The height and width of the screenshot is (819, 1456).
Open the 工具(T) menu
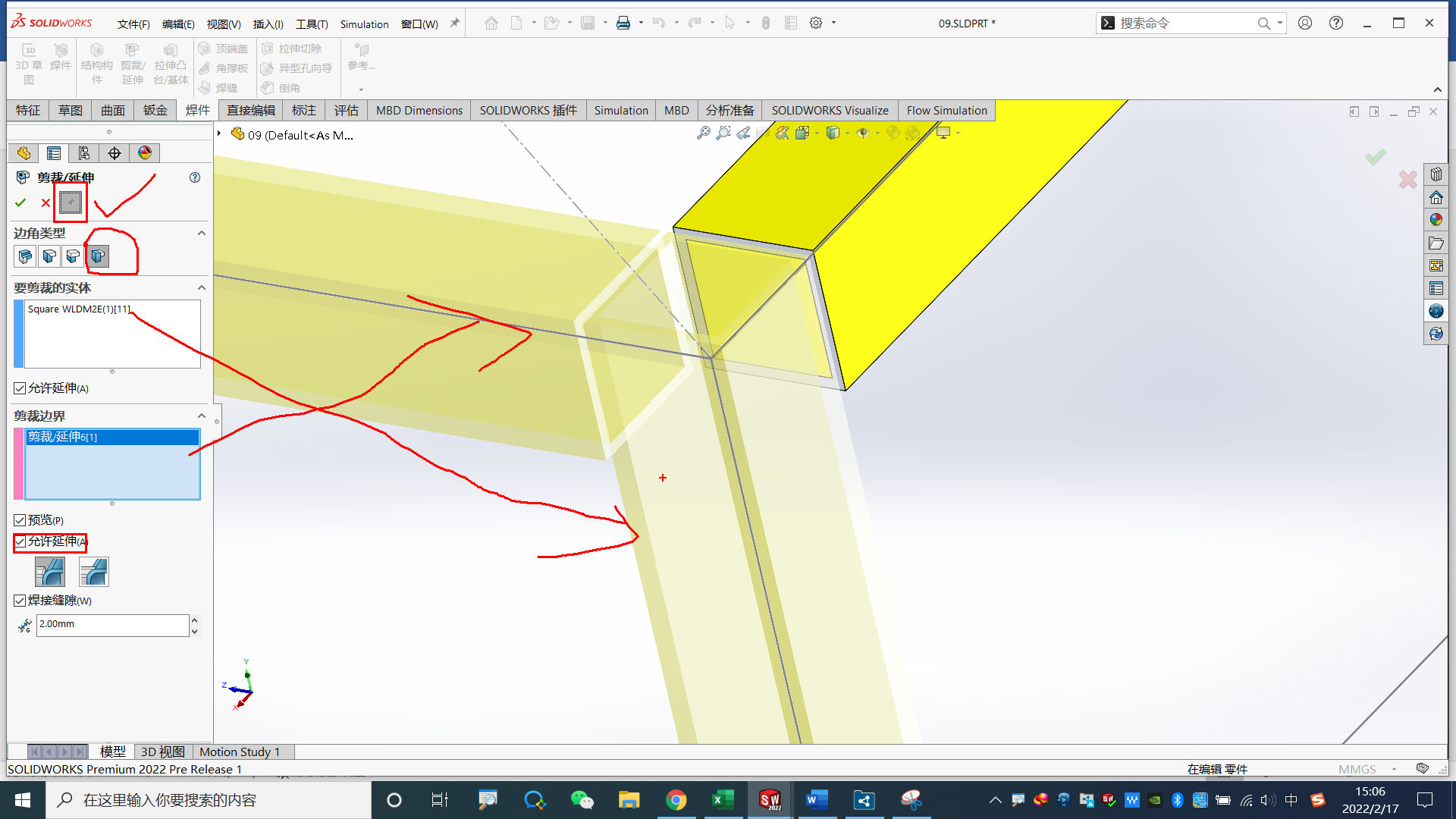(311, 24)
